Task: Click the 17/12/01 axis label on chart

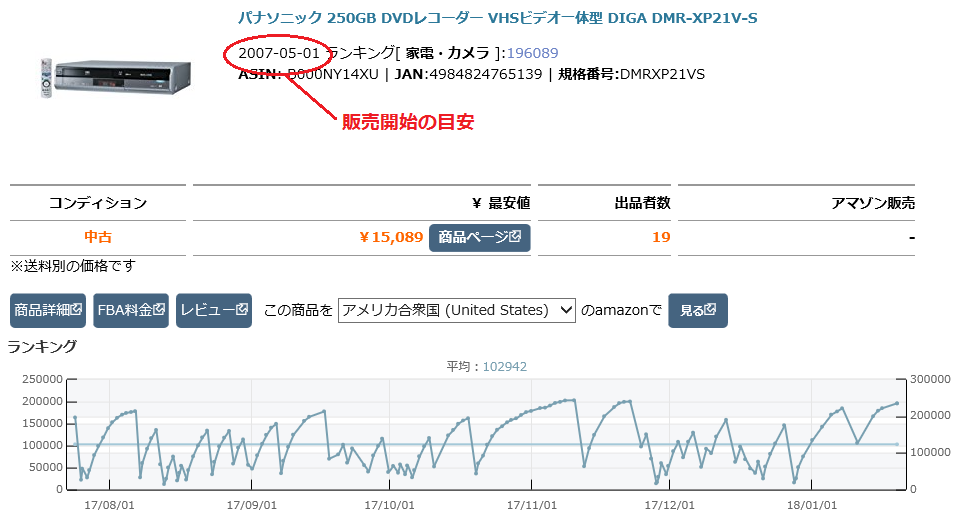Action: pos(669,505)
